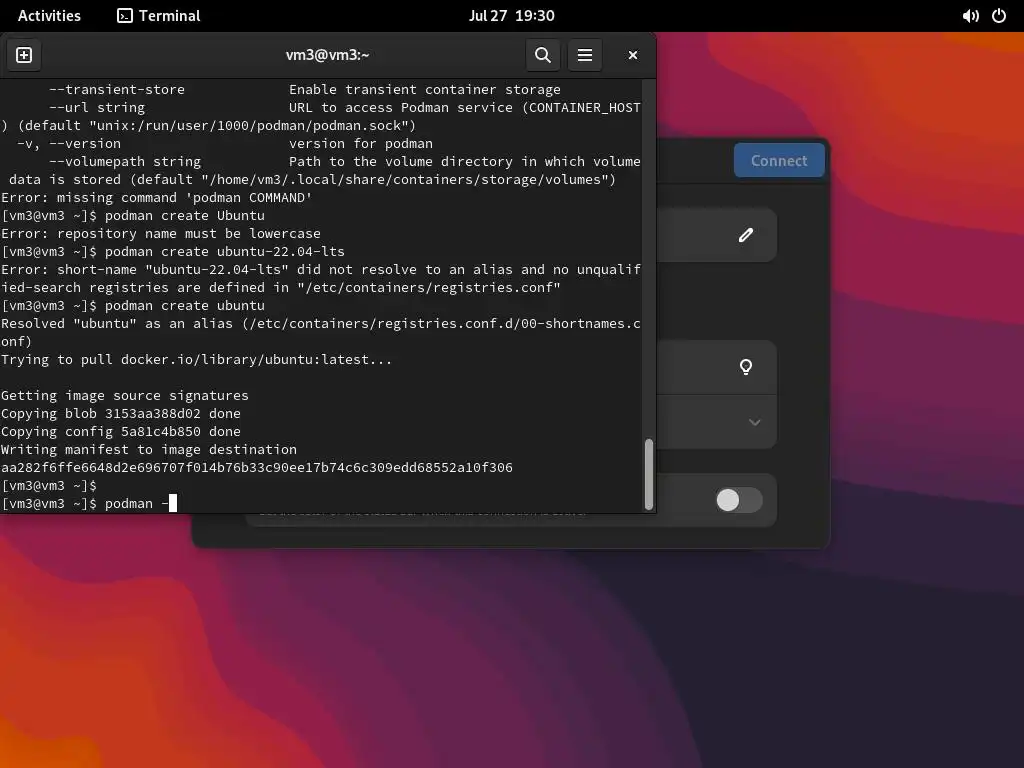The width and height of the screenshot is (1024, 768).
Task: Click the container ID hash starting aa282f6ffe
Action: [x=257, y=468]
